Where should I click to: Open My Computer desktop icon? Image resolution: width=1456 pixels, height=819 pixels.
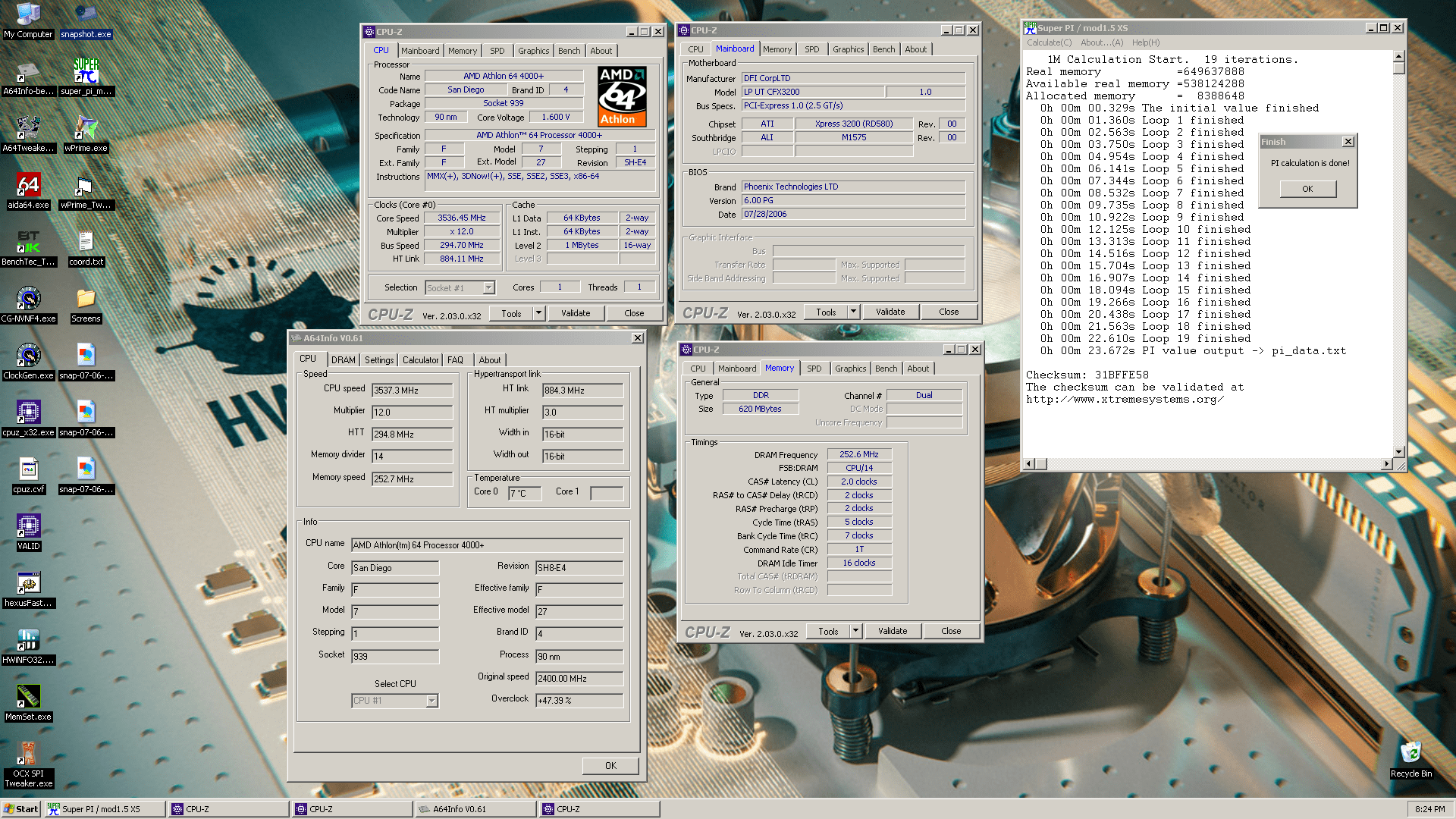pyautogui.click(x=28, y=20)
